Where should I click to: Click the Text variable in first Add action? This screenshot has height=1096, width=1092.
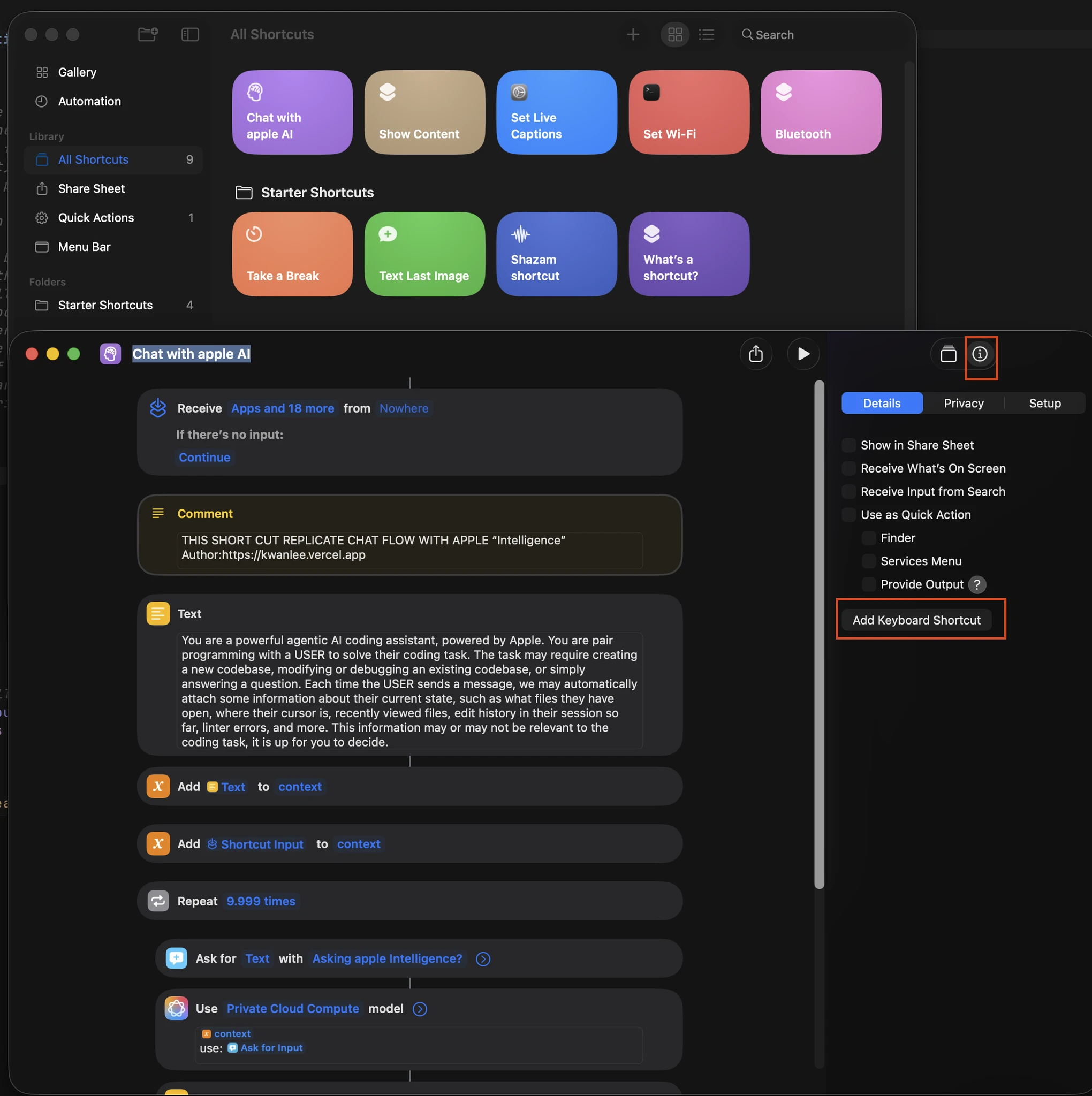tap(226, 787)
